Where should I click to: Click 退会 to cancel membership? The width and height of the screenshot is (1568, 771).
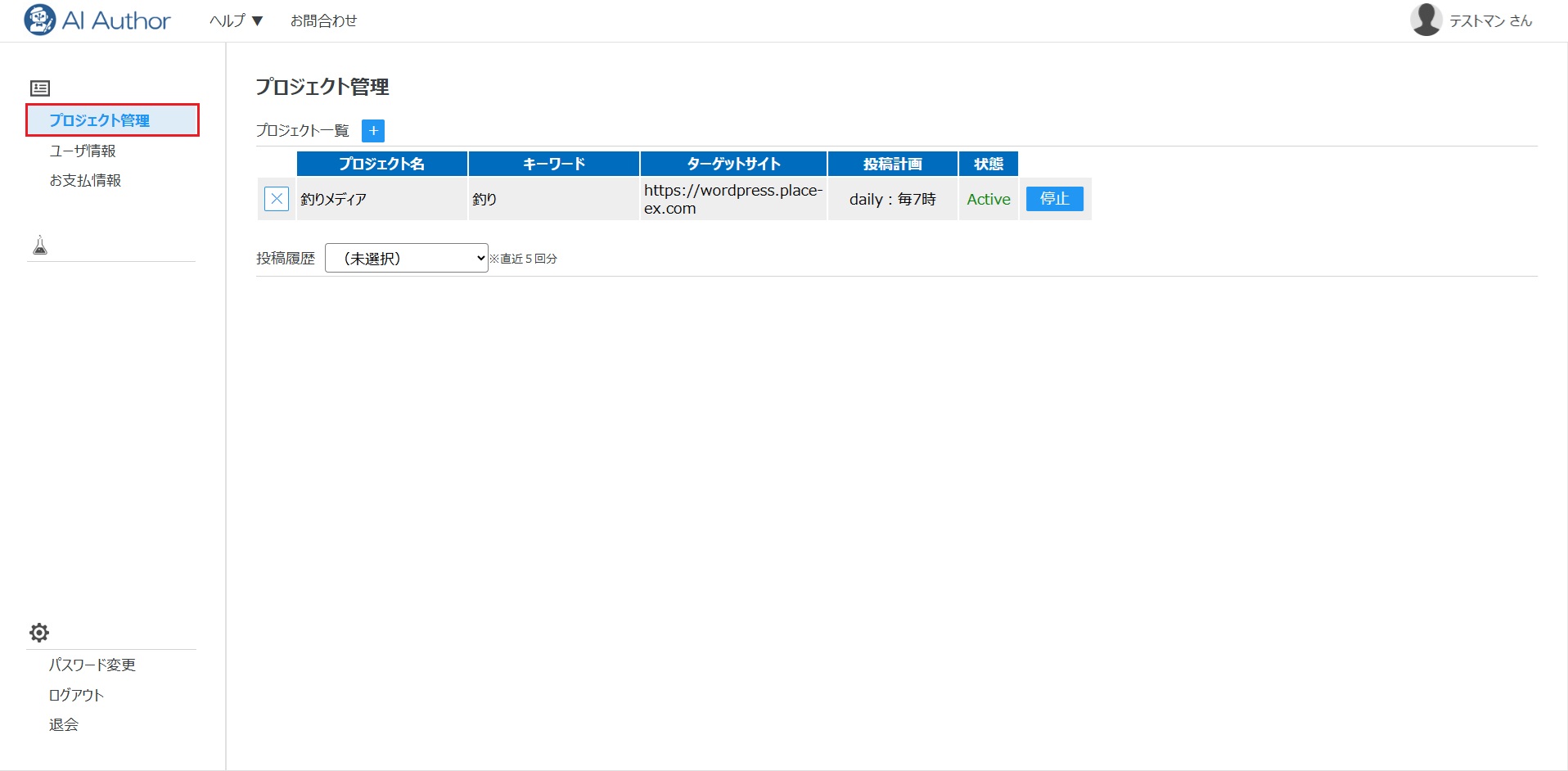[64, 724]
